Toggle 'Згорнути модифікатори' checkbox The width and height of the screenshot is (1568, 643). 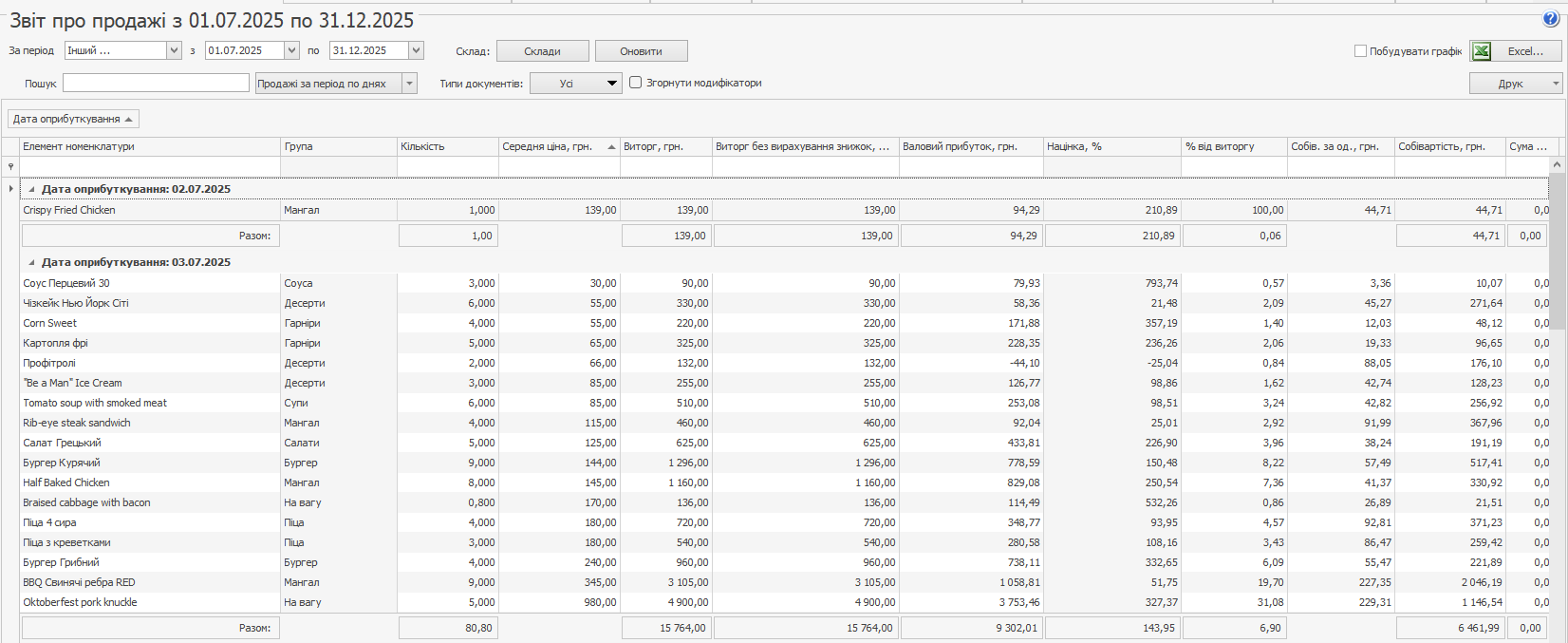[636, 83]
